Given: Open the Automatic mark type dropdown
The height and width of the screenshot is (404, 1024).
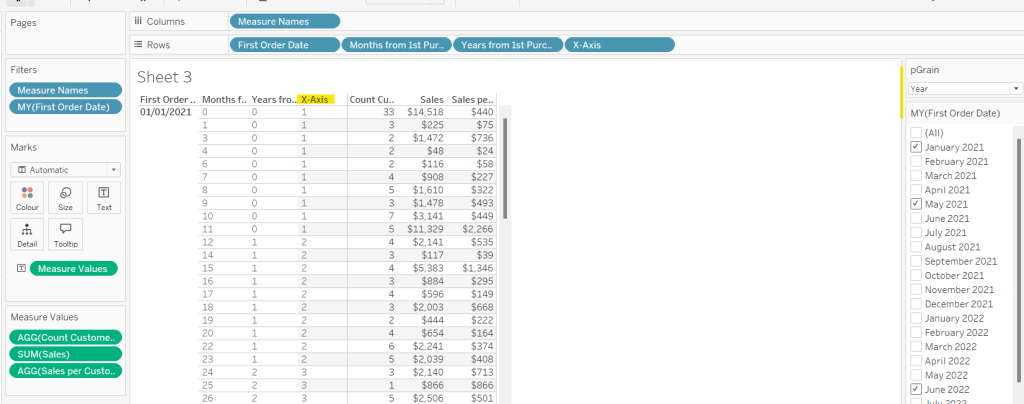Looking at the screenshot, I should (65, 170).
